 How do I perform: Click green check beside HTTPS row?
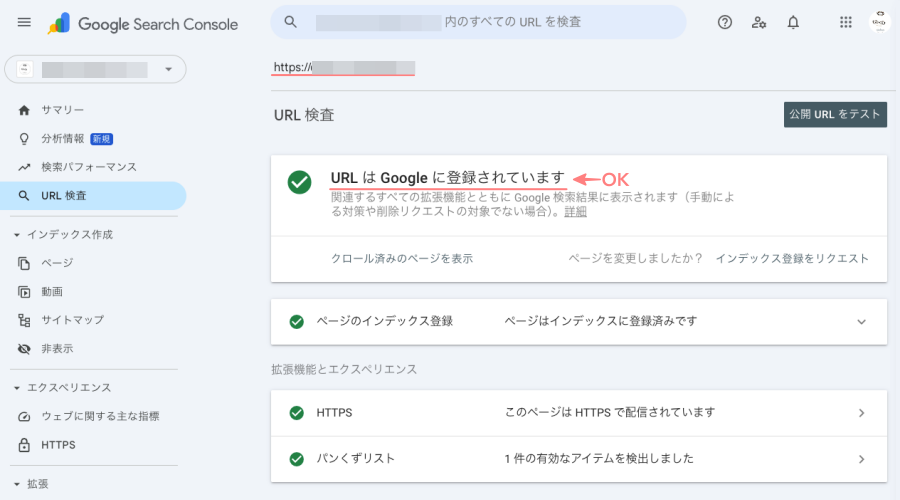(297, 413)
